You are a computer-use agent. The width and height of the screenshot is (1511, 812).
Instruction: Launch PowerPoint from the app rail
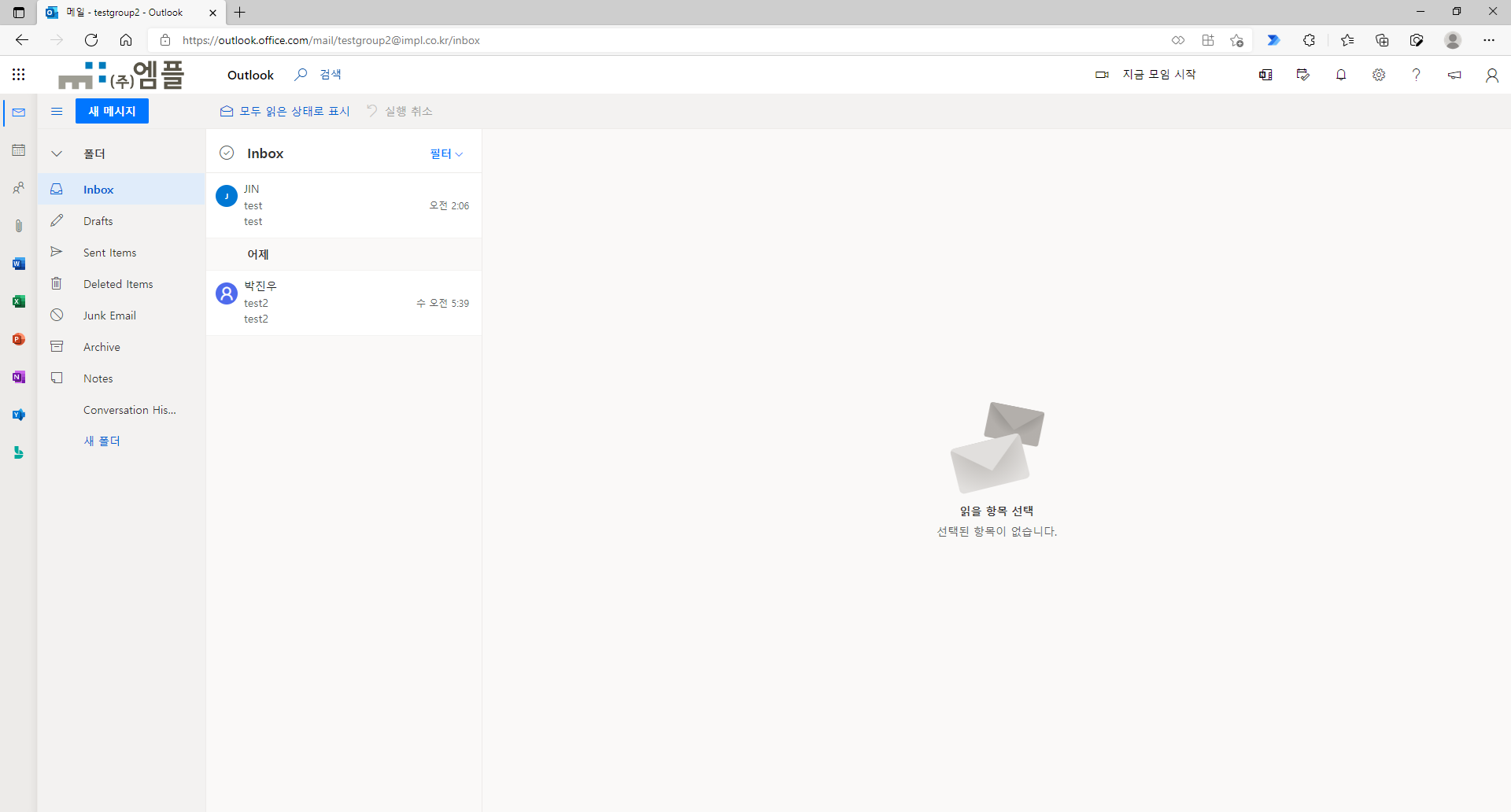(19, 339)
